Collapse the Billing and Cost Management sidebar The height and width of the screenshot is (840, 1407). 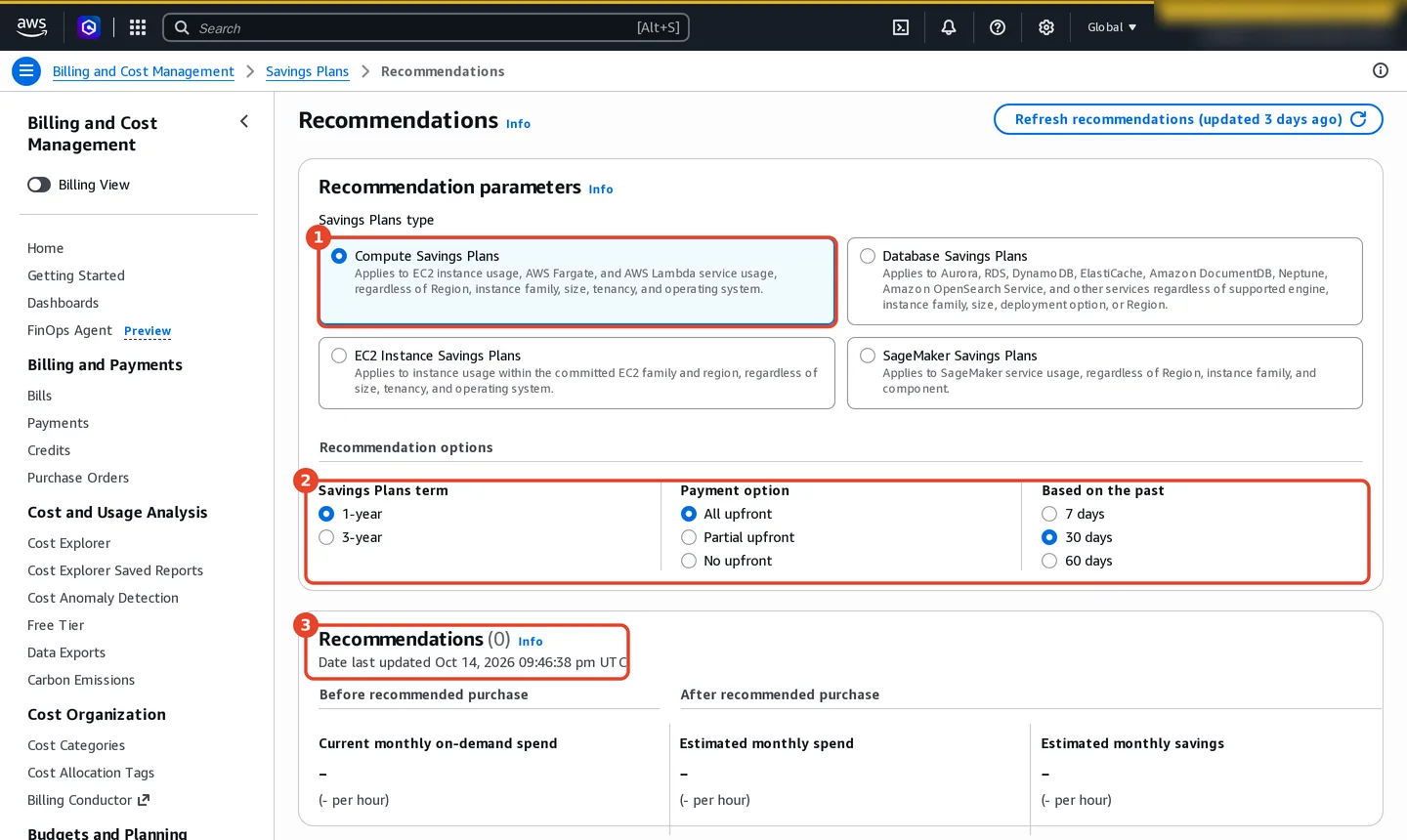click(x=244, y=121)
